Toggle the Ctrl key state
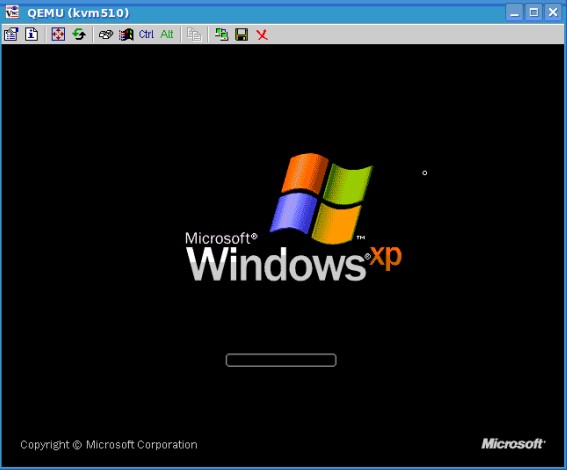The height and width of the screenshot is (470, 567). tap(146, 34)
